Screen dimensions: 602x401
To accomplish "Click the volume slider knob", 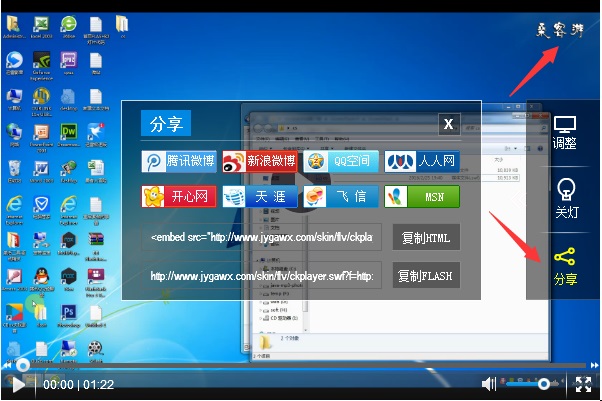I will (x=544, y=384).
